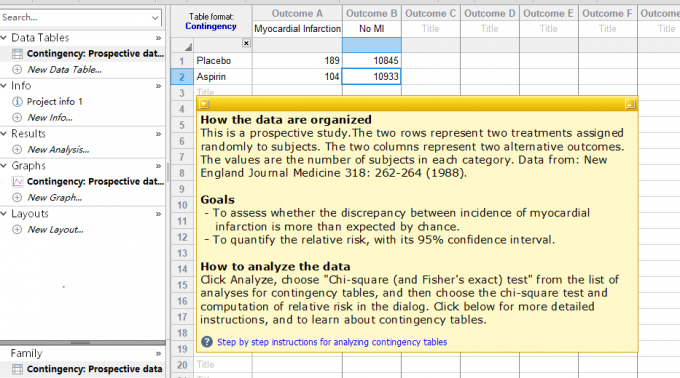This screenshot has height=378, width=680.
Task: Click the cell with value 189
Action: click(297, 61)
